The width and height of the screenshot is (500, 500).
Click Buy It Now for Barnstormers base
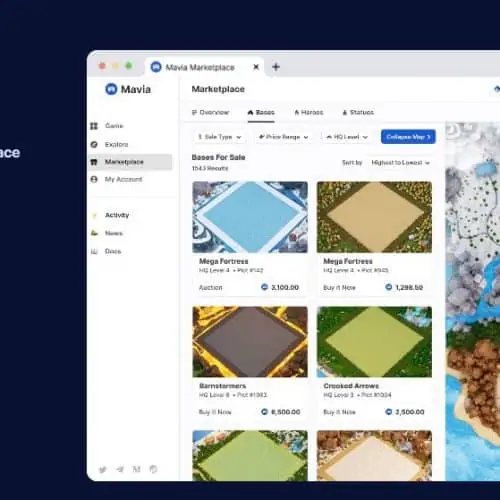[x=215, y=412]
